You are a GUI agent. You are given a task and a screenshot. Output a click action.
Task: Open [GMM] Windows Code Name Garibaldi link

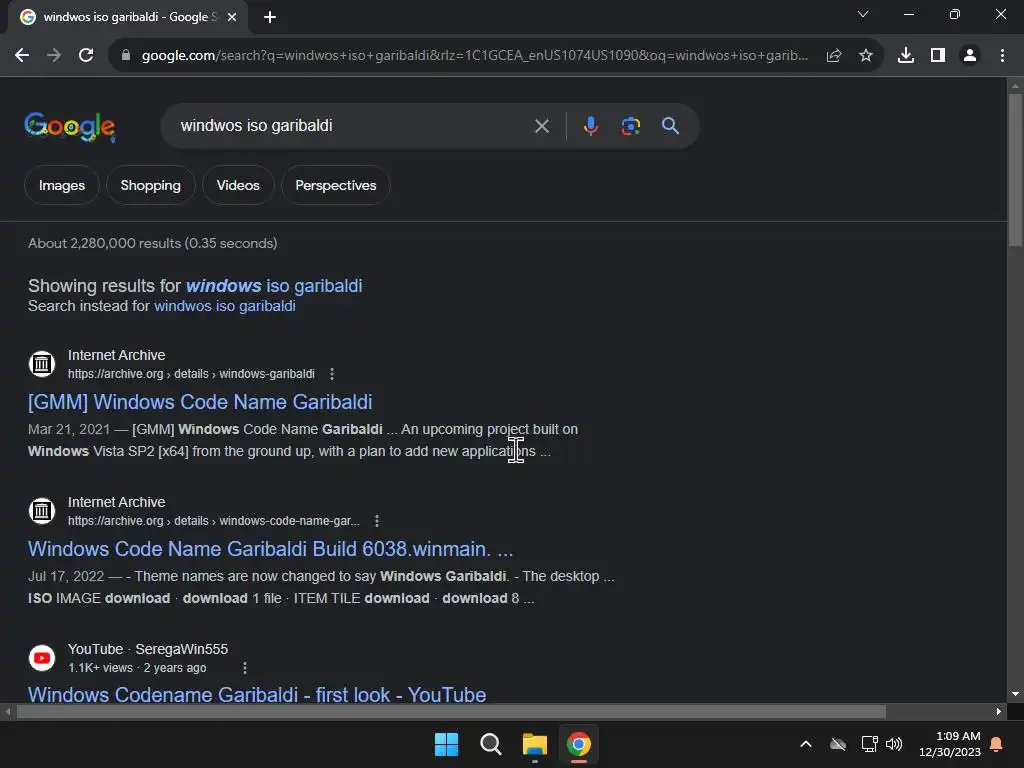click(x=200, y=402)
